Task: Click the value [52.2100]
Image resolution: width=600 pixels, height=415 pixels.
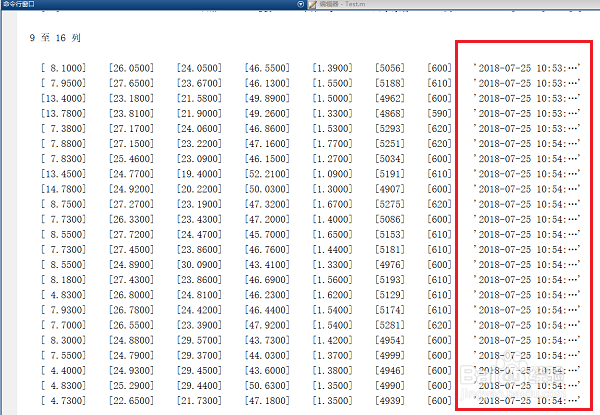Action: [x=267, y=174]
